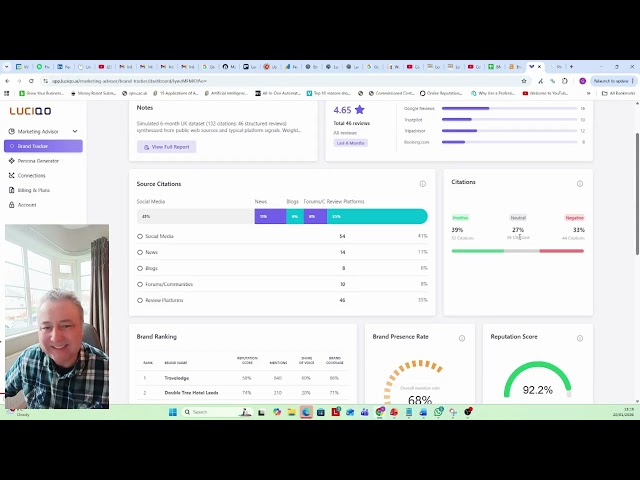
Task: Expand the bookmarks overflow chevron
Action: tap(588, 93)
